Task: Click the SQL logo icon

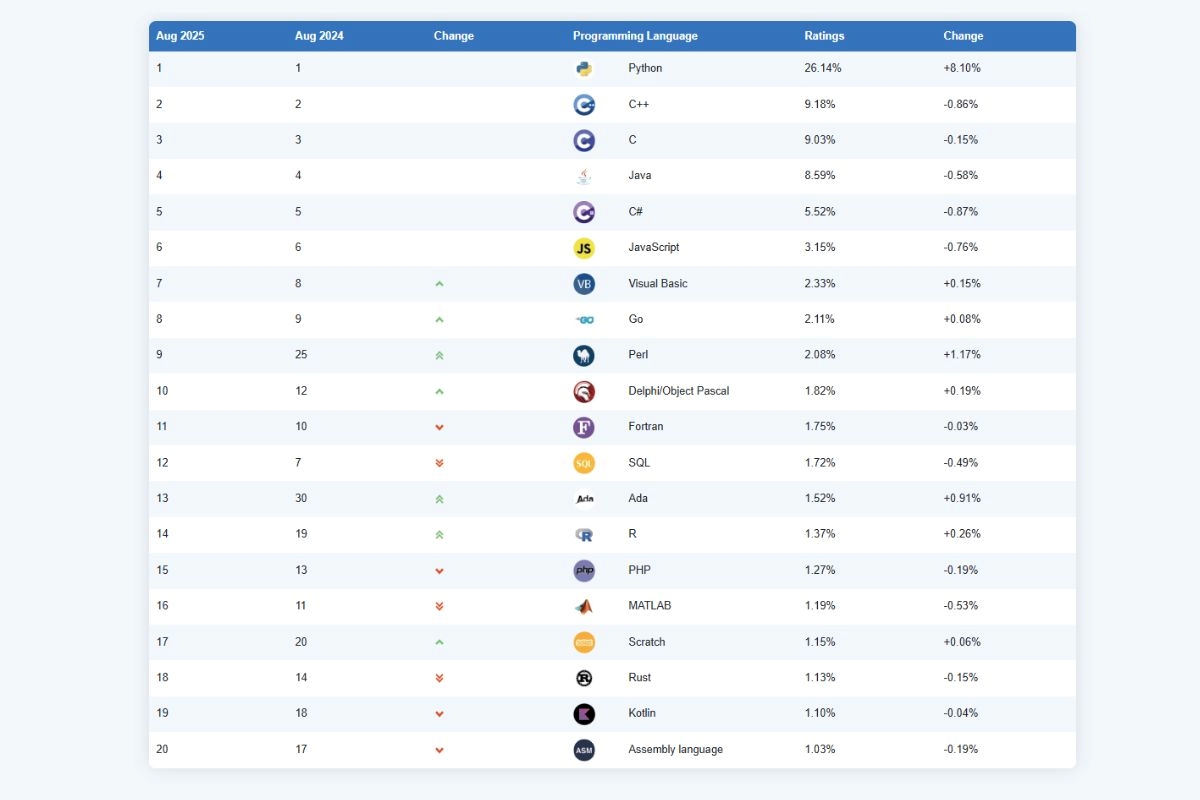Action: [x=584, y=463]
